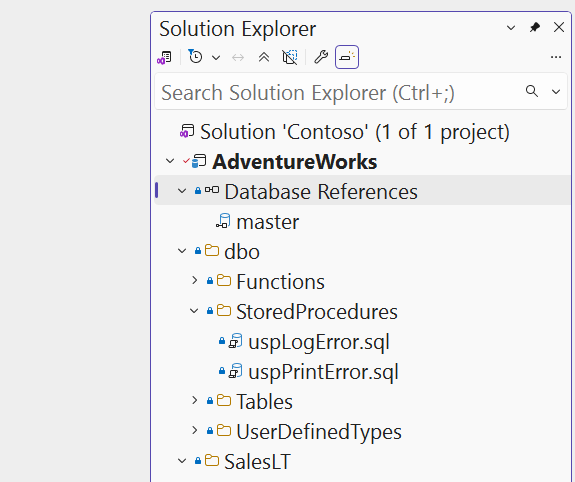
Task: Open the toolbar overflow ellipsis menu
Action: click(x=556, y=57)
